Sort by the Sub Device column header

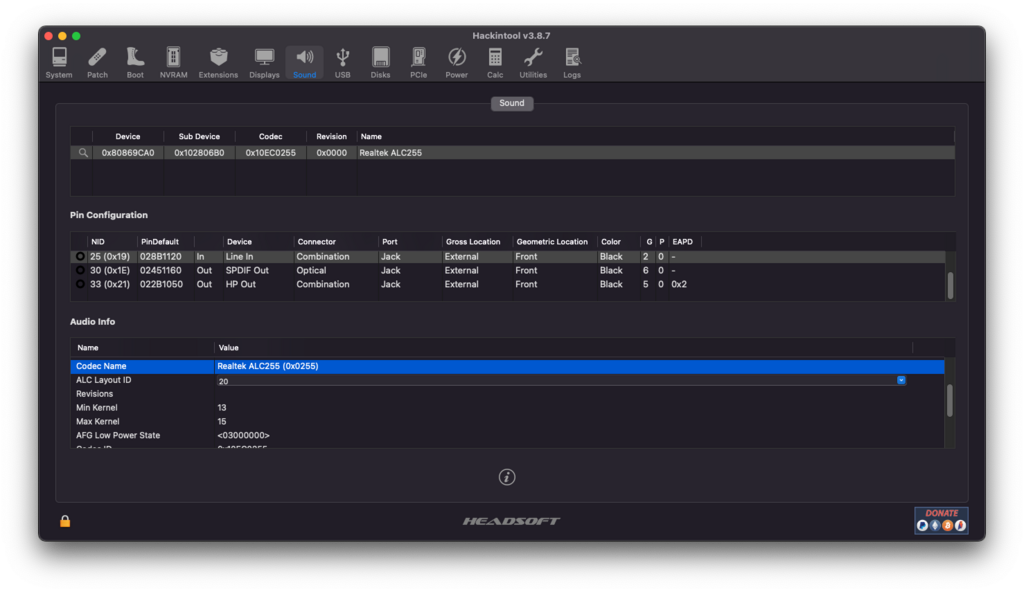[199, 137]
